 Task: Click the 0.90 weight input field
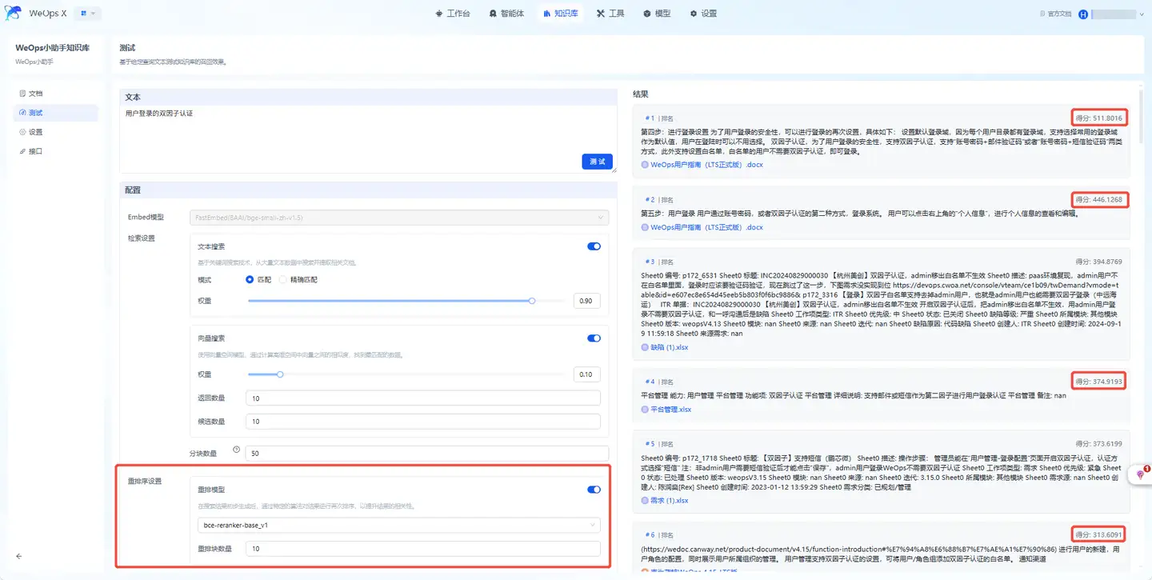[586, 301]
